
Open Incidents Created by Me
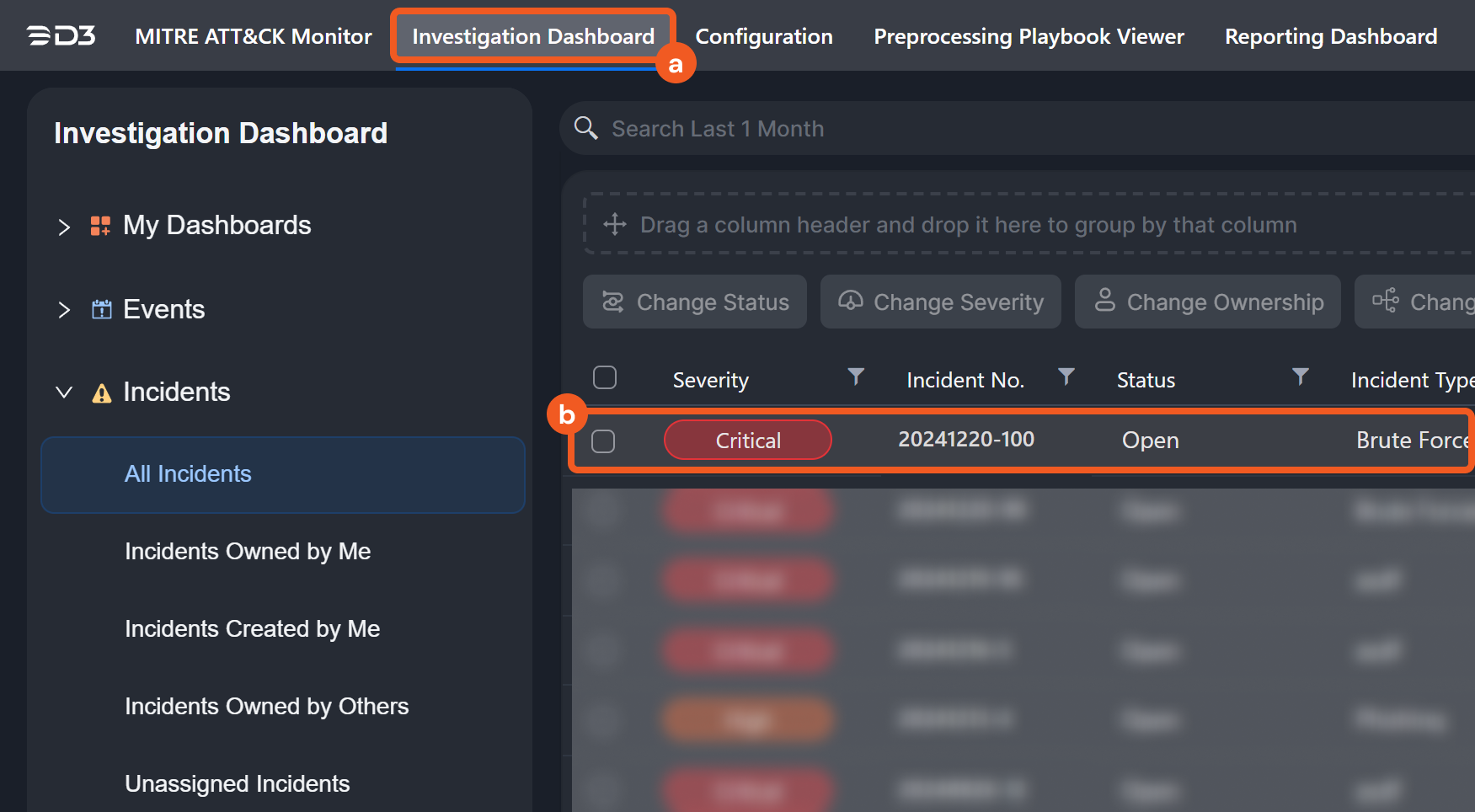[x=252, y=628]
